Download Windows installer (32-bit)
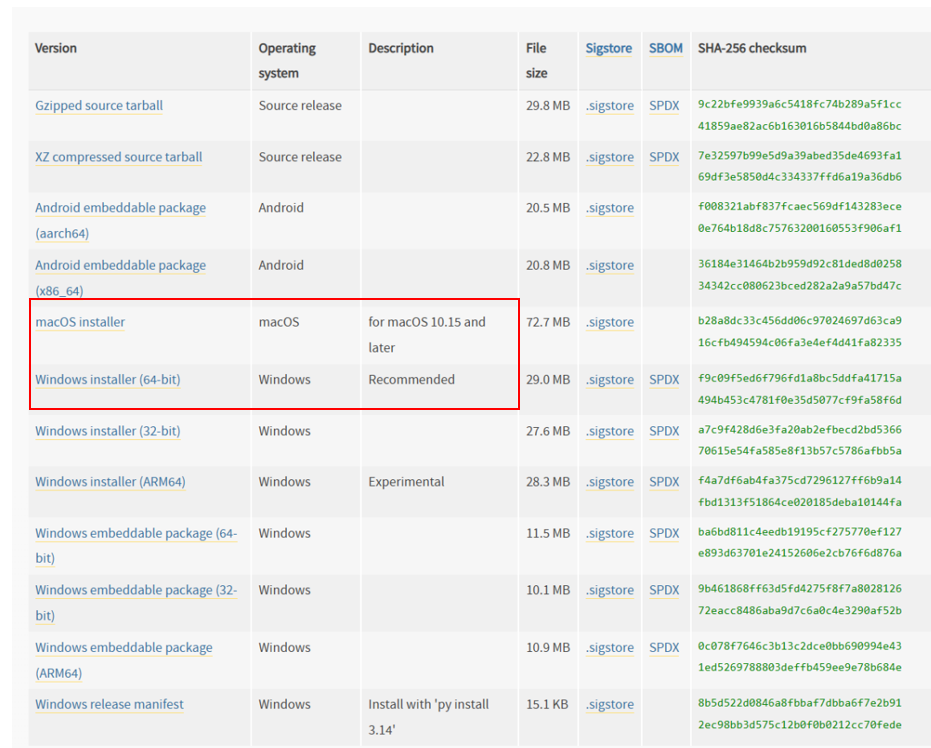The height and width of the screenshot is (748, 931). (x=107, y=431)
